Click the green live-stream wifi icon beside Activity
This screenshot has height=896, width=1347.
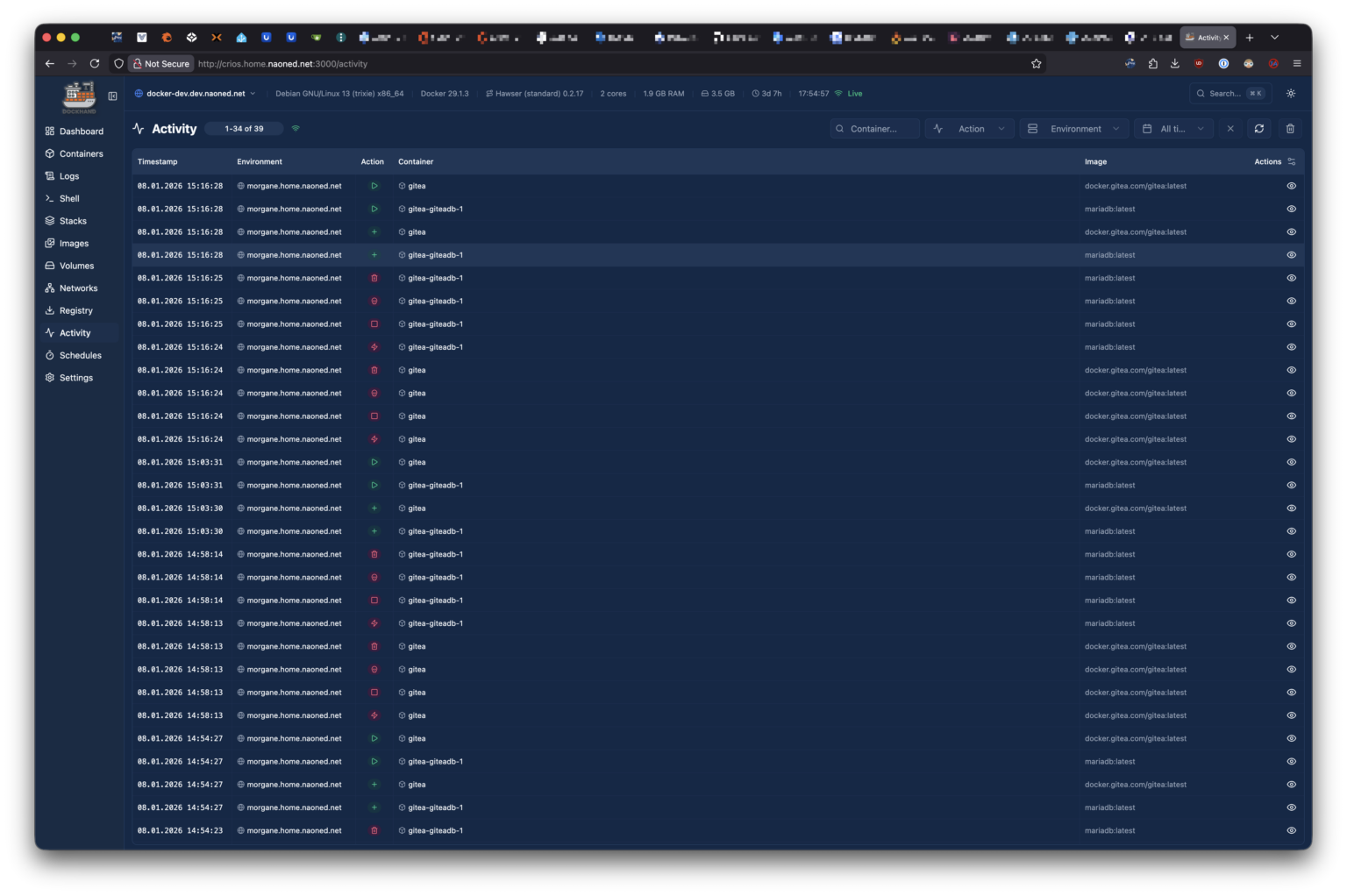[296, 129]
